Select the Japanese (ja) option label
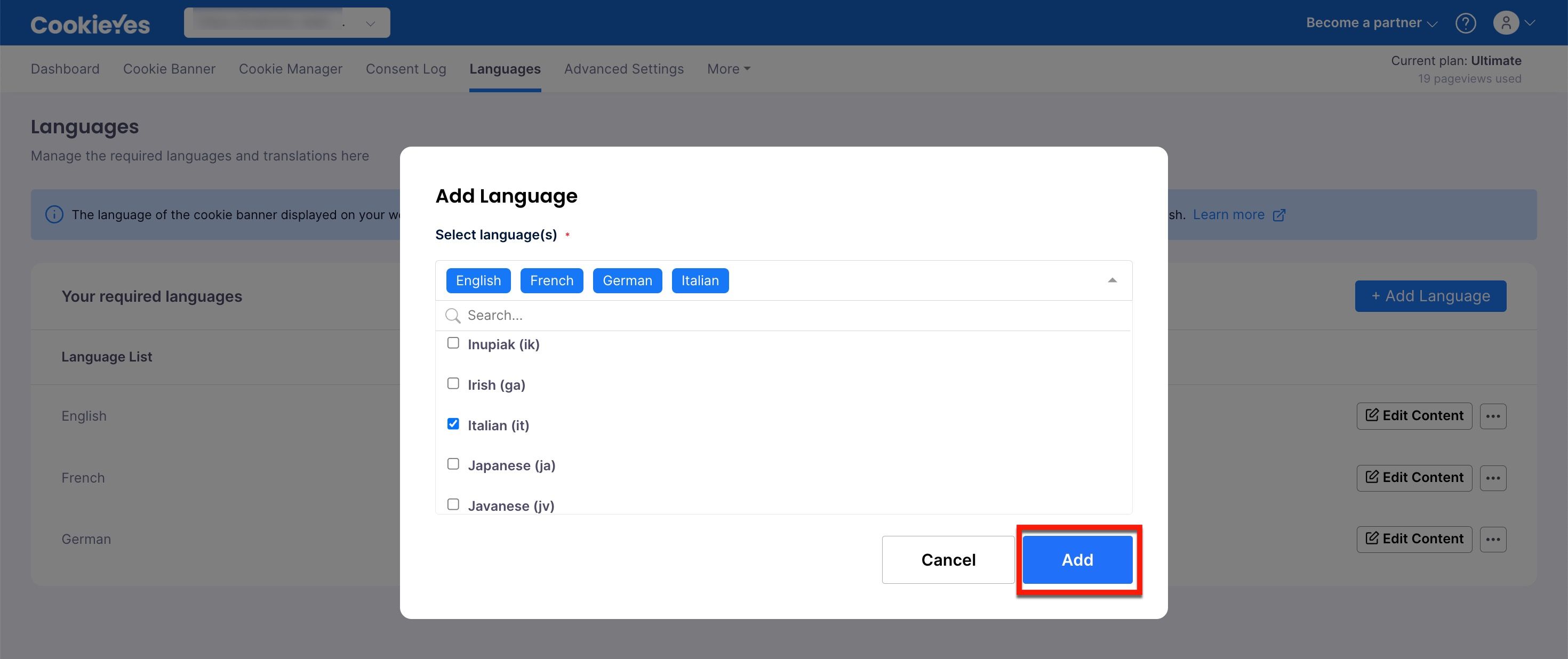This screenshot has width=1568, height=659. (511, 465)
